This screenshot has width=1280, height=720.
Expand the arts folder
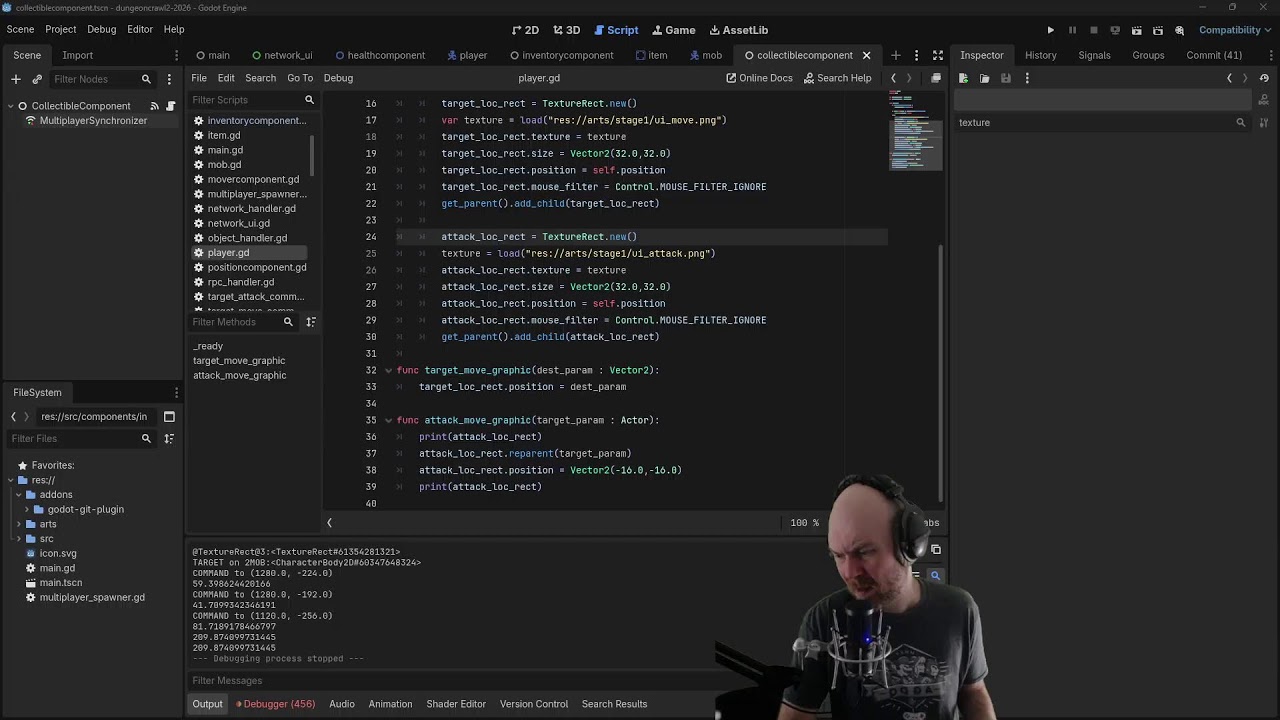point(19,524)
